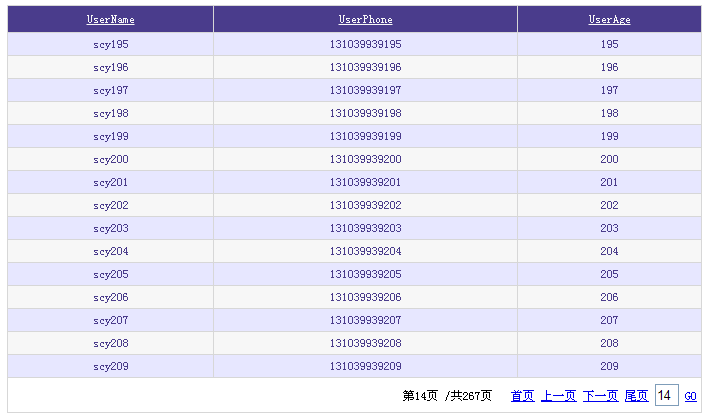
Task: Click the total pages 共267页 text
Action: click(x=471, y=396)
